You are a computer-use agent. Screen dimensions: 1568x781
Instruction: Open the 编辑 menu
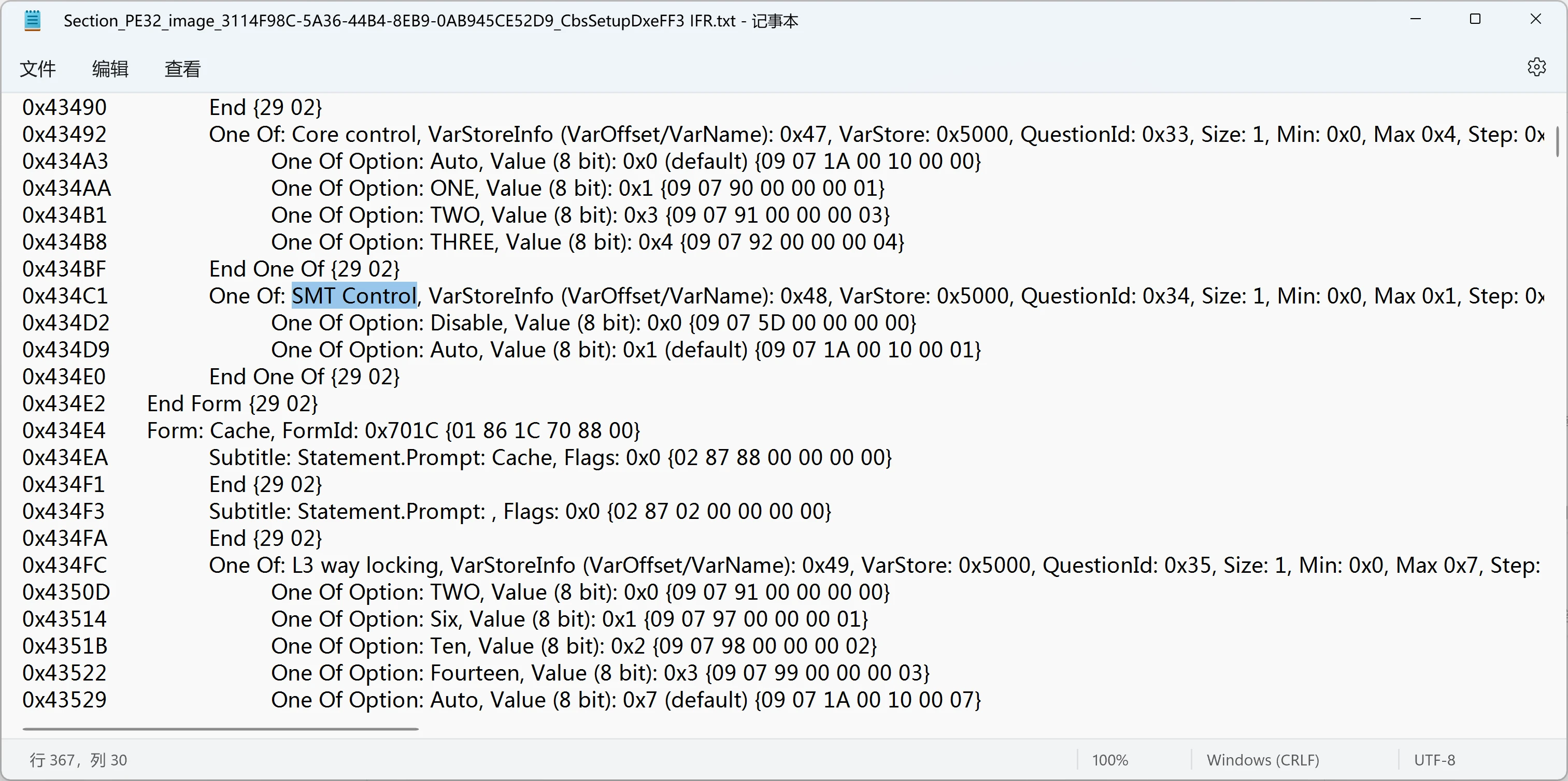[x=110, y=69]
